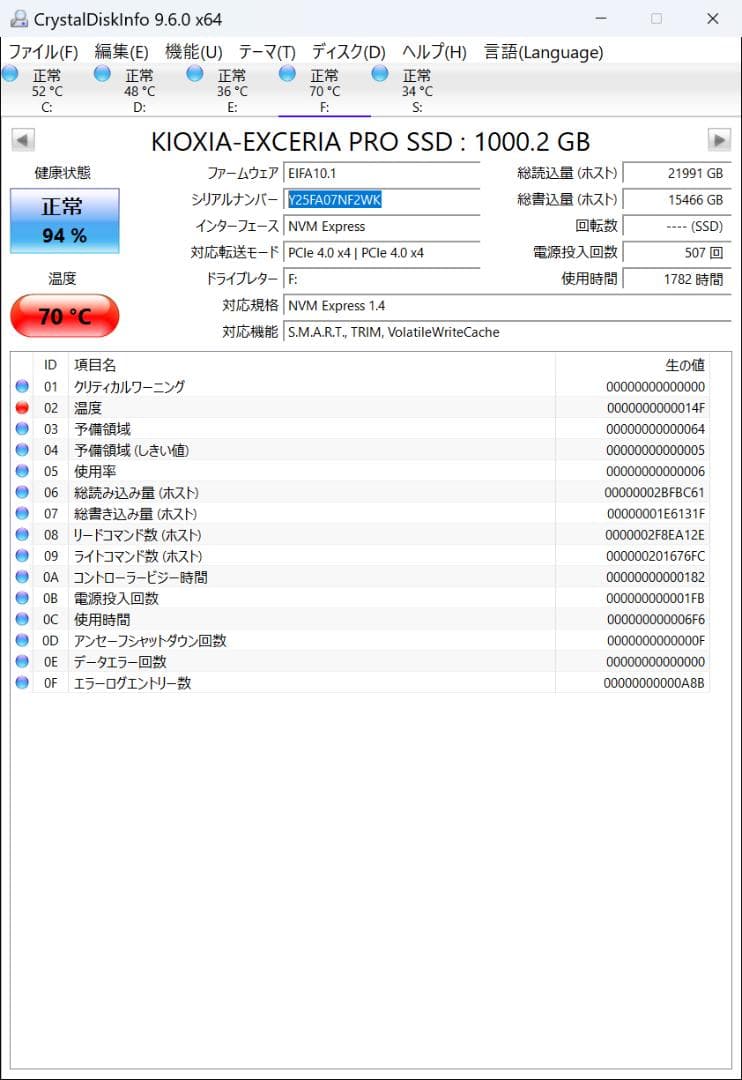This screenshot has width=742, height=1080.
Task: Go to previous disk with left arrow
Action: (x=23, y=141)
